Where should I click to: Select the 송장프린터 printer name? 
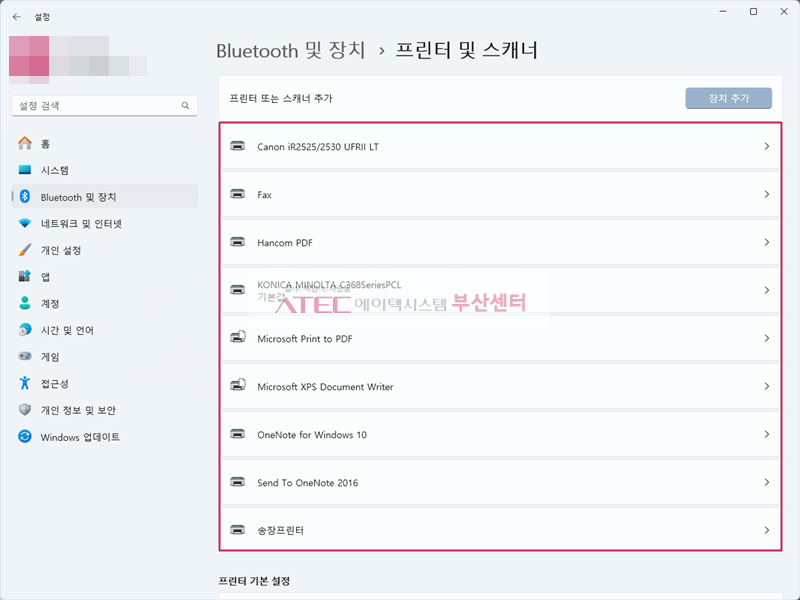(x=280, y=531)
